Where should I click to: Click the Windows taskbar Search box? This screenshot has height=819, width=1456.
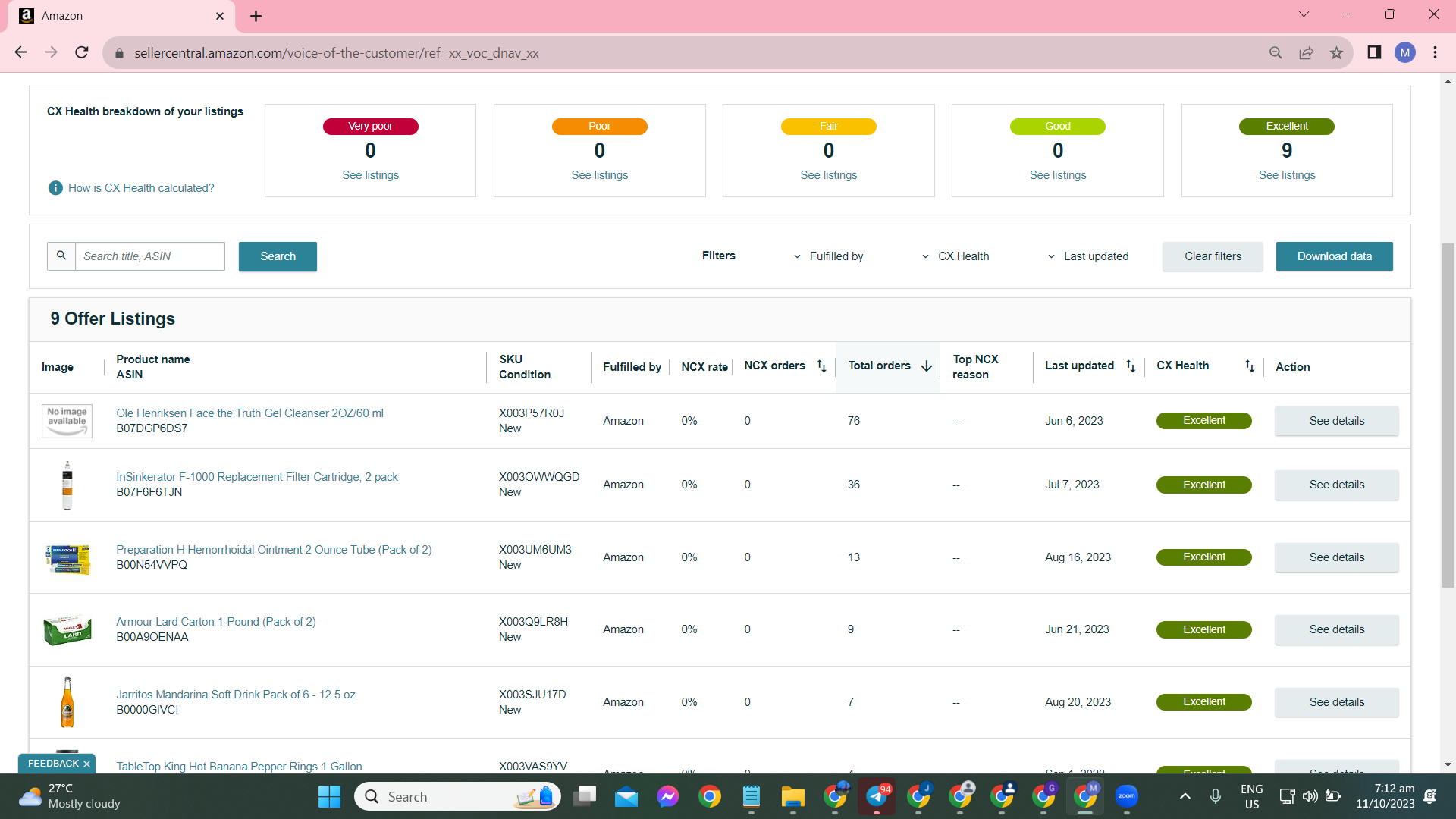coord(457,796)
